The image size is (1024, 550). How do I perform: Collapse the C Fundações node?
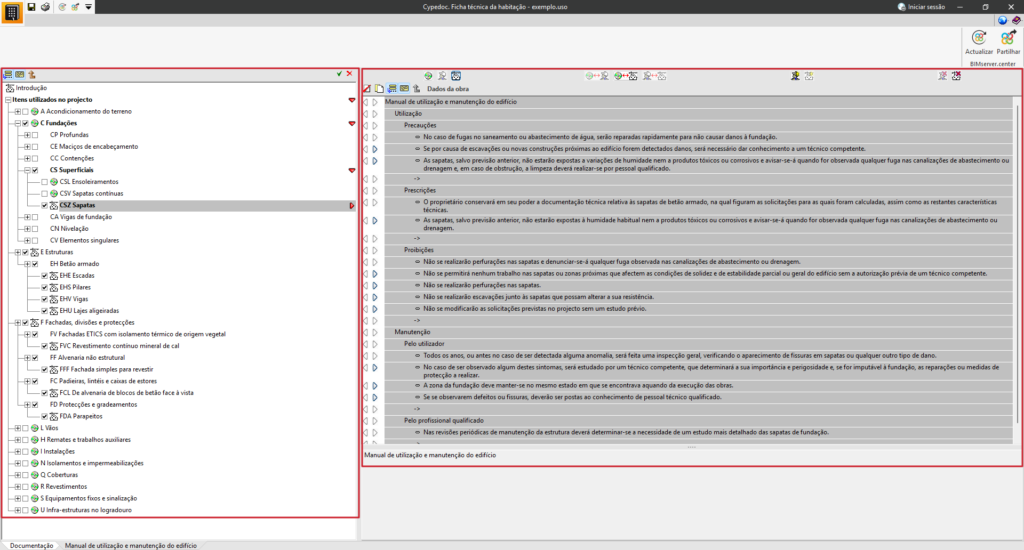(x=18, y=123)
